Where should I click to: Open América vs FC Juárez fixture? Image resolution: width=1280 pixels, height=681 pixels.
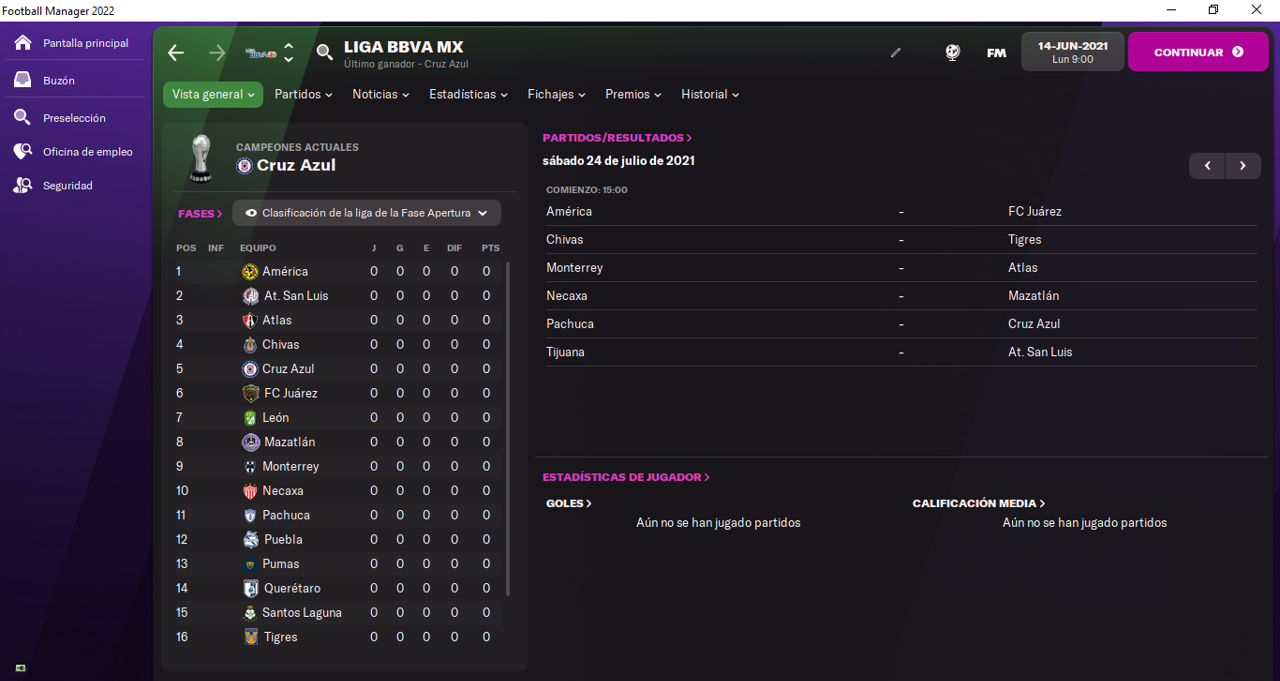click(x=901, y=212)
